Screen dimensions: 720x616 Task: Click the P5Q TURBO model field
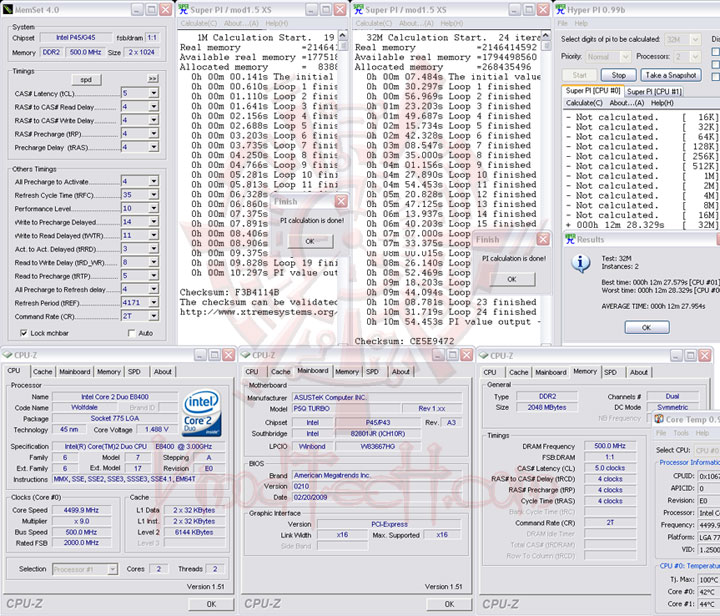pyautogui.click(x=347, y=408)
